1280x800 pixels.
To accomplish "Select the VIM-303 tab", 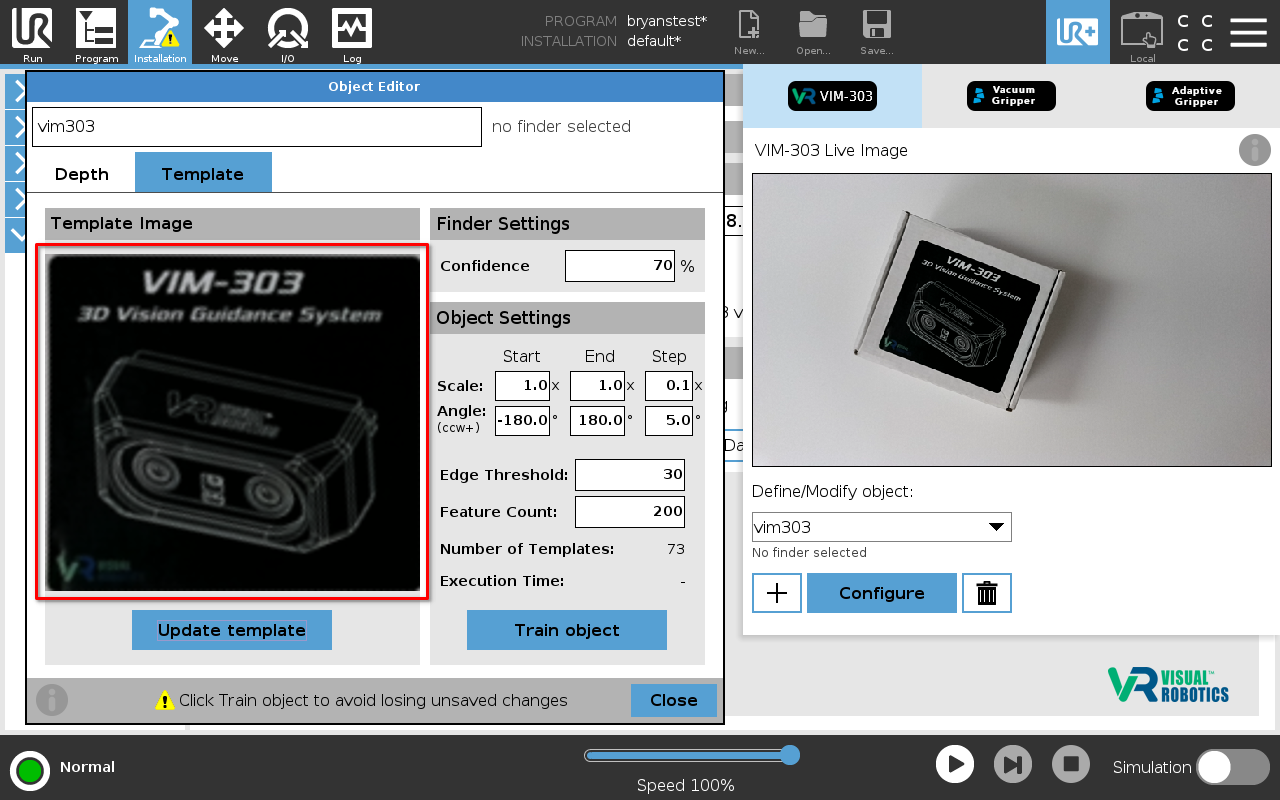I will click(832, 97).
